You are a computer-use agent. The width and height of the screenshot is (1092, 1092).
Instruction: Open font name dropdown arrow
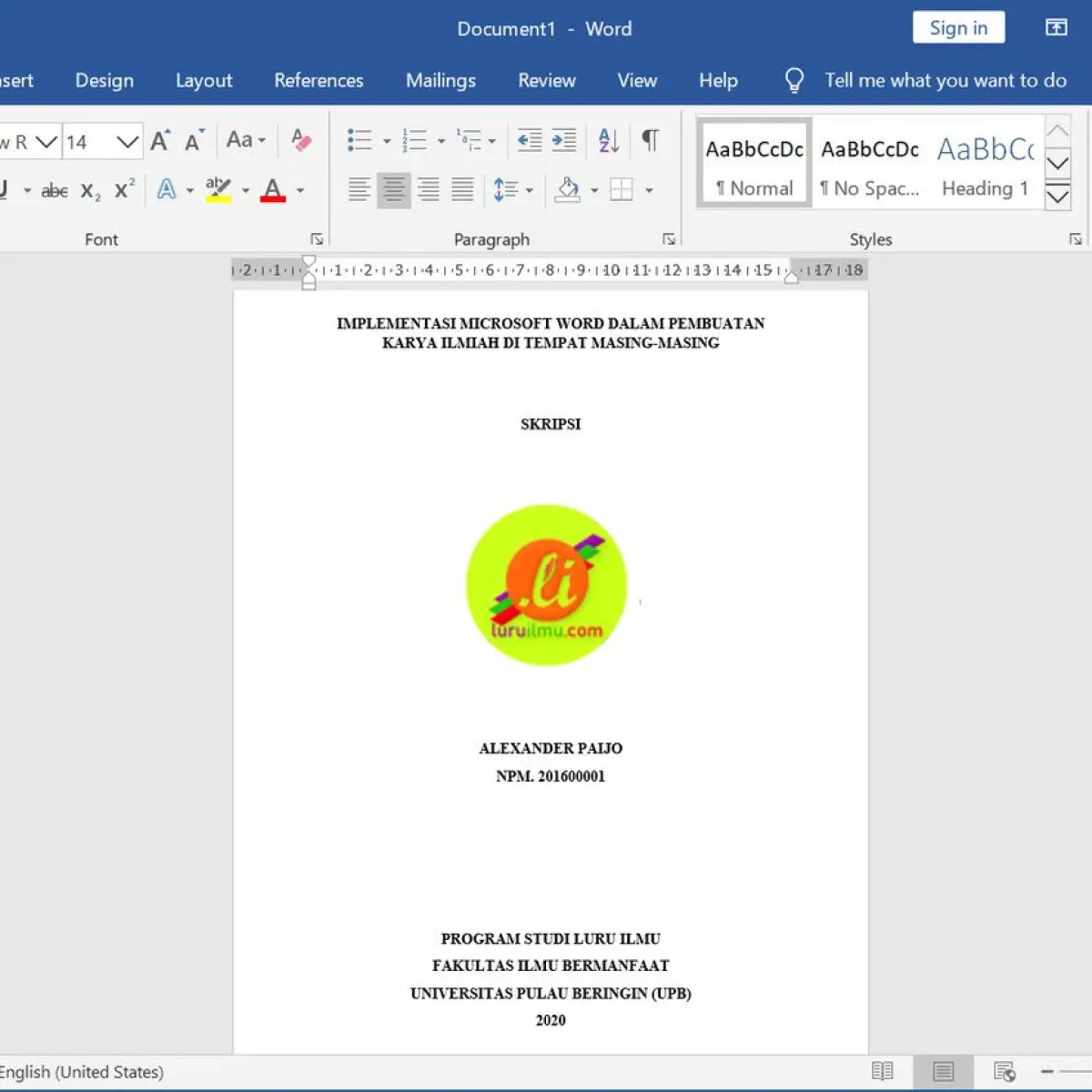point(46,141)
